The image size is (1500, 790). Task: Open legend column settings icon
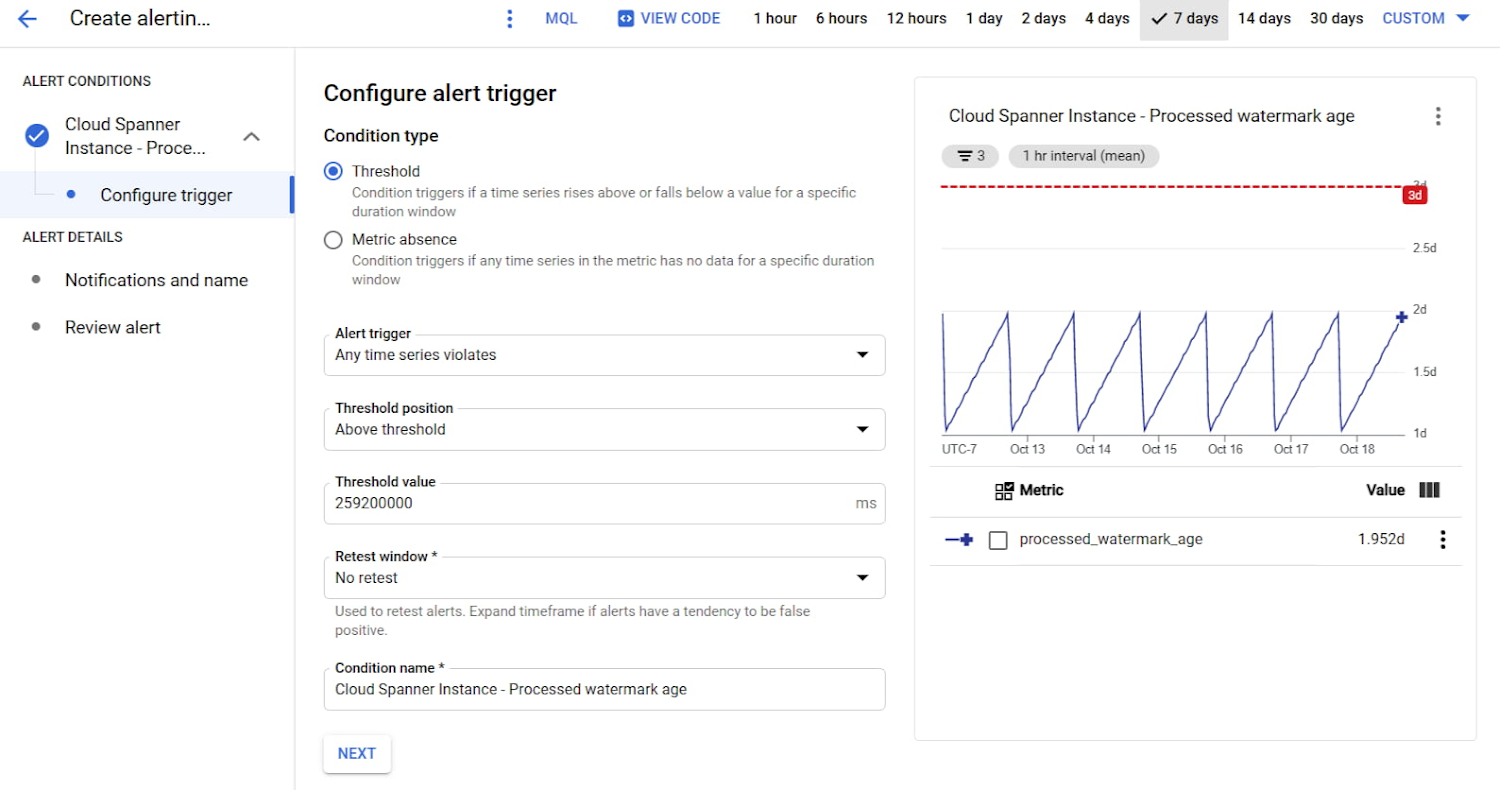pyautogui.click(x=1429, y=490)
